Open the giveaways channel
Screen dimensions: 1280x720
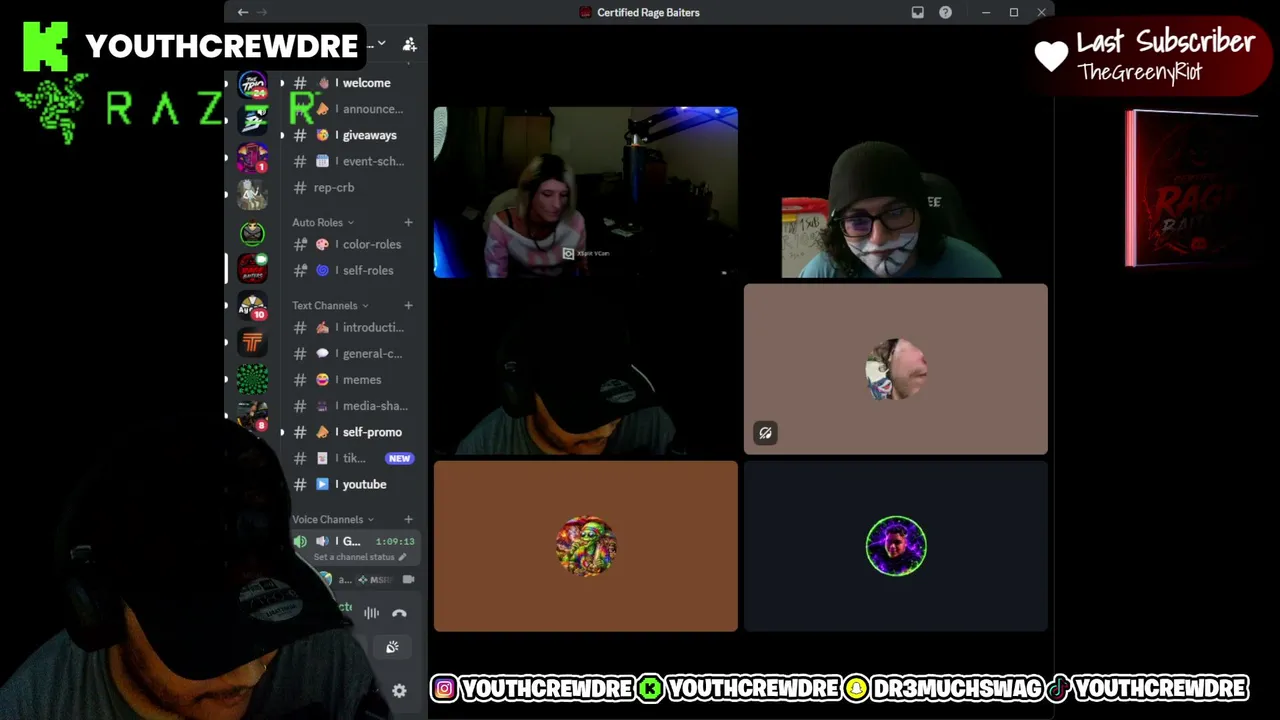click(x=349, y=135)
